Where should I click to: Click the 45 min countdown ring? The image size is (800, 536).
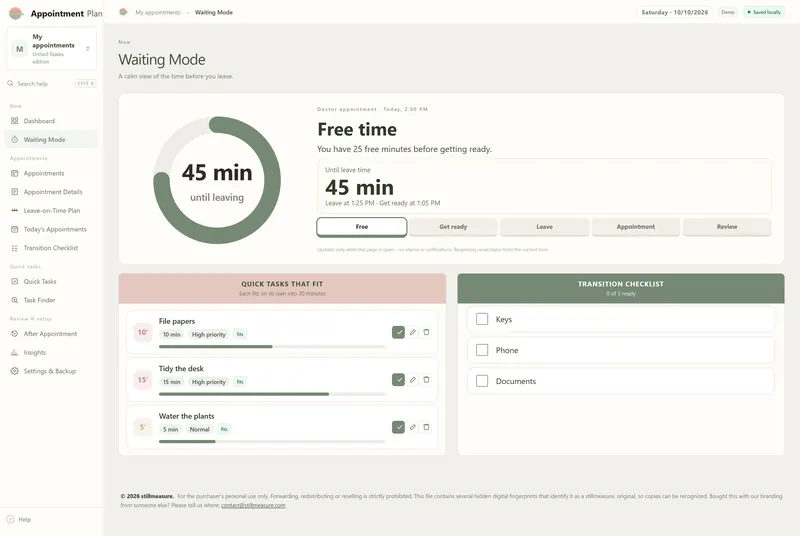pos(217,180)
